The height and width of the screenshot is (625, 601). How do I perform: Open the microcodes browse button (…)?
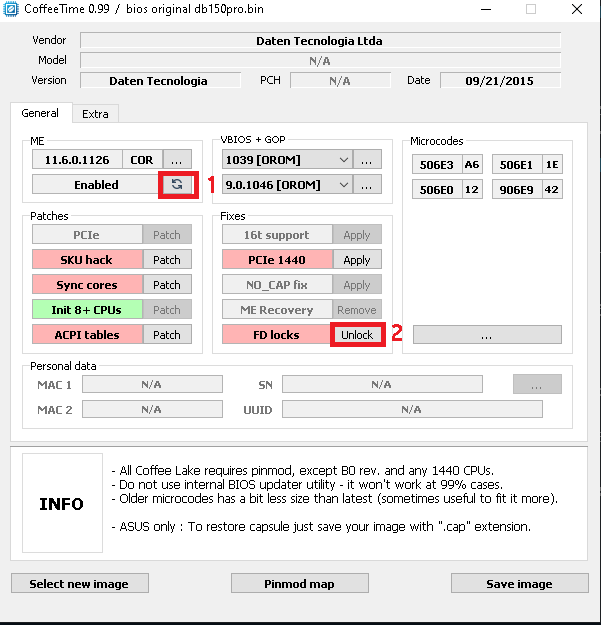pos(486,335)
